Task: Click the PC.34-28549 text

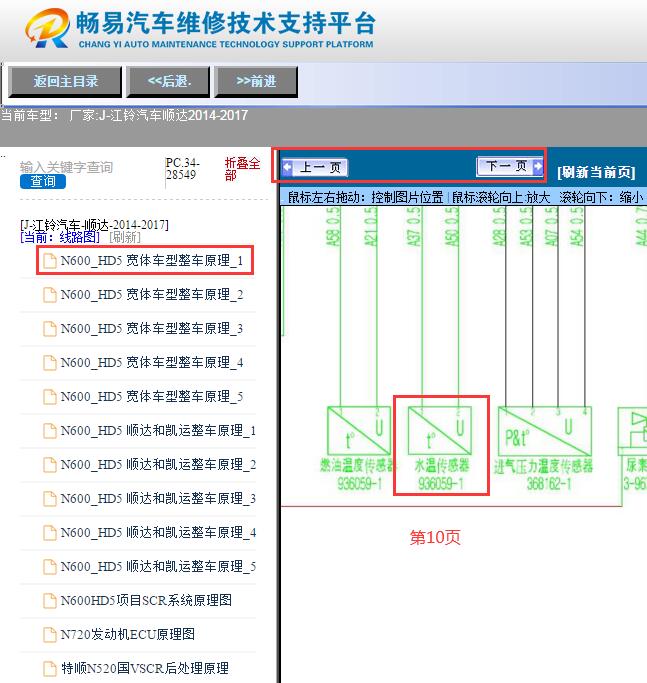Action: click(x=183, y=169)
